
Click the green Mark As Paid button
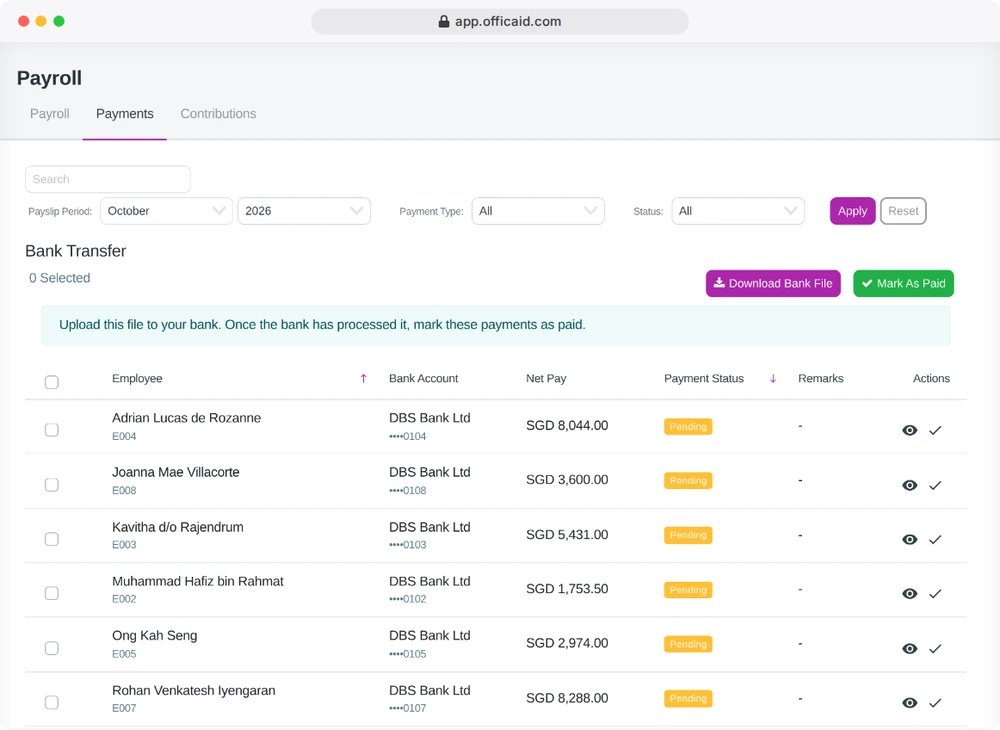tap(904, 284)
